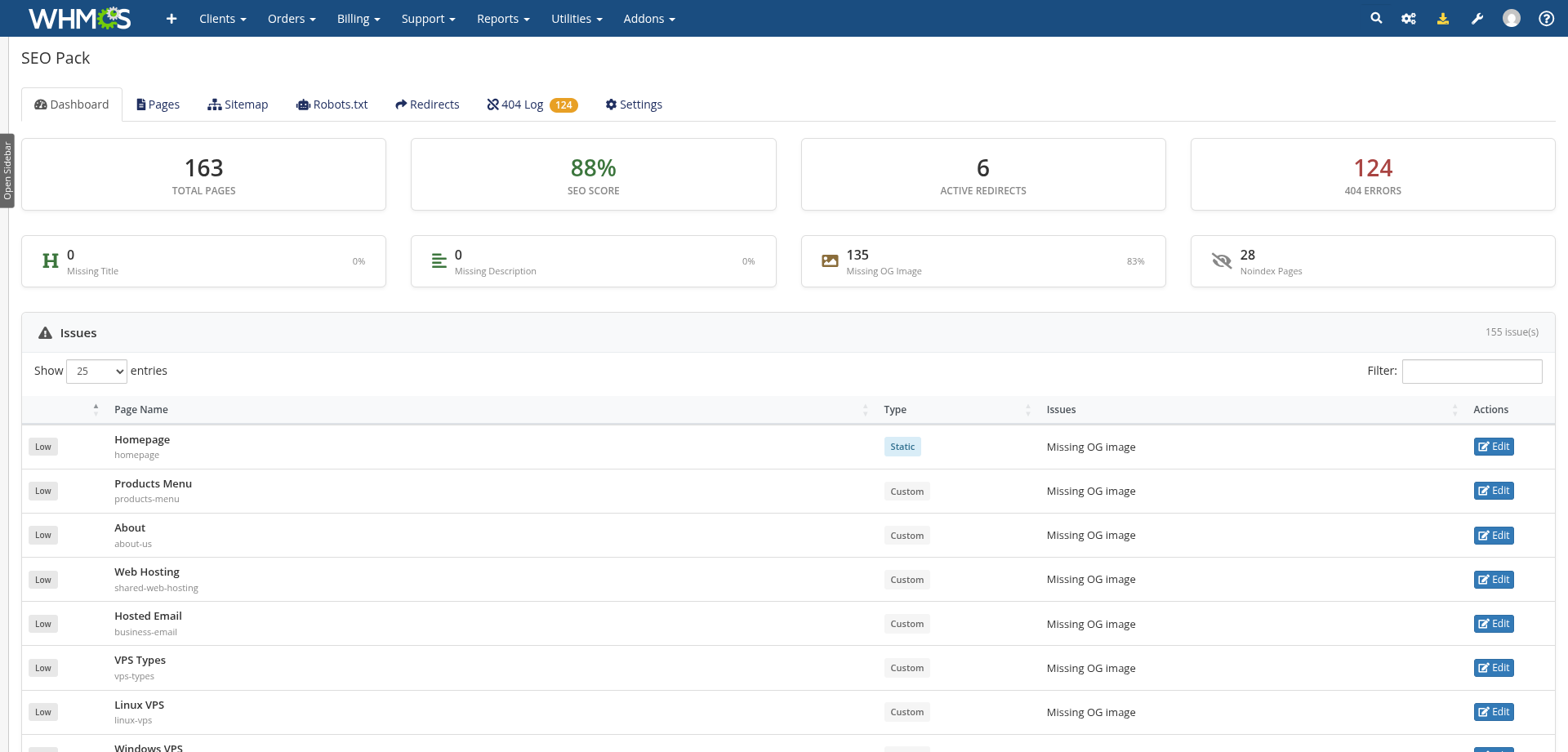Click the plus add-new icon
This screenshot has height=752, width=1568.
pyautogui.click(x=171, y=18)
